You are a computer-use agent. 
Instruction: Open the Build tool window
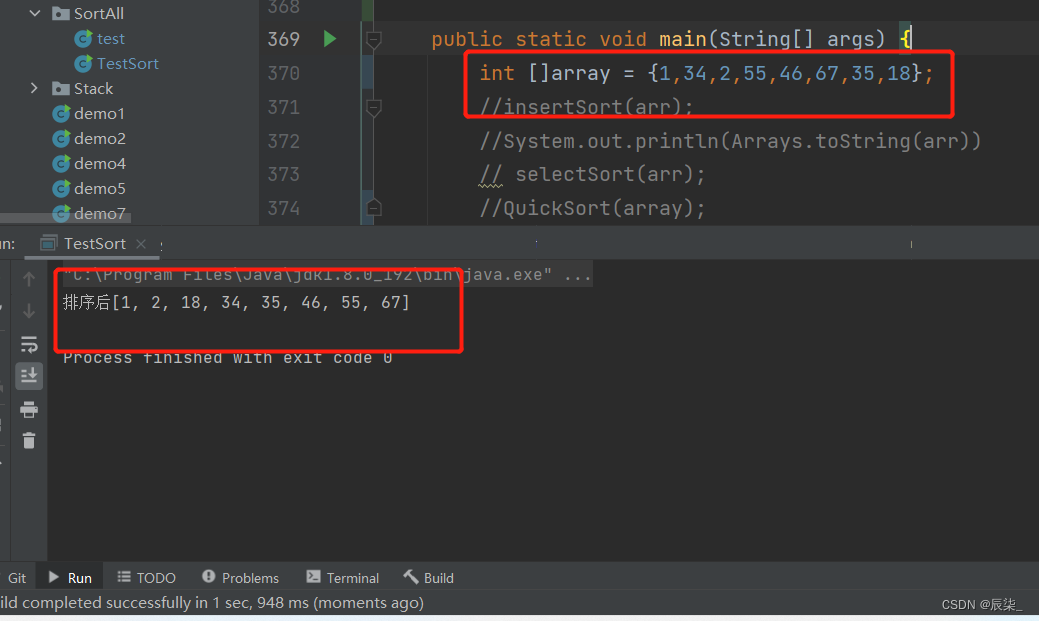pos(429,578)
